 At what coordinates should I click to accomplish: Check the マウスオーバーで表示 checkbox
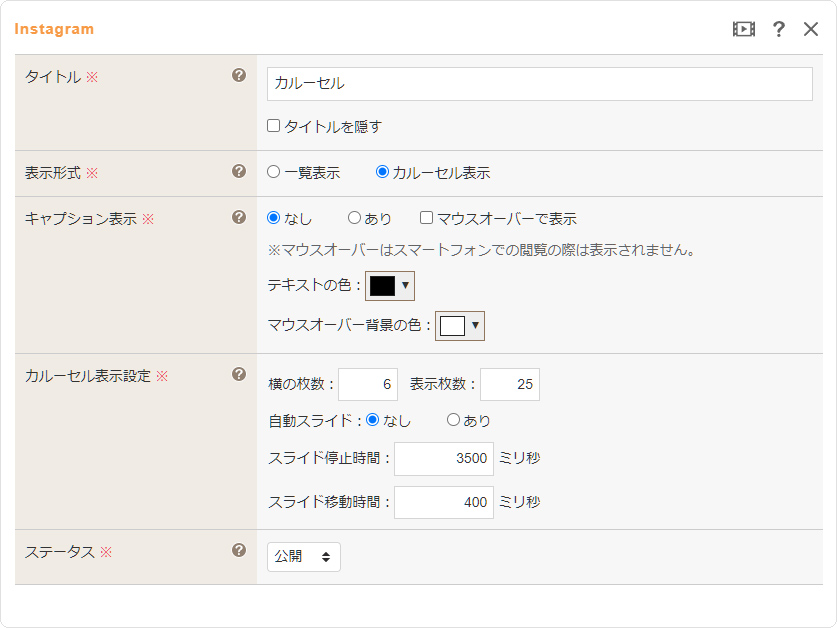(x=427, y=218)
